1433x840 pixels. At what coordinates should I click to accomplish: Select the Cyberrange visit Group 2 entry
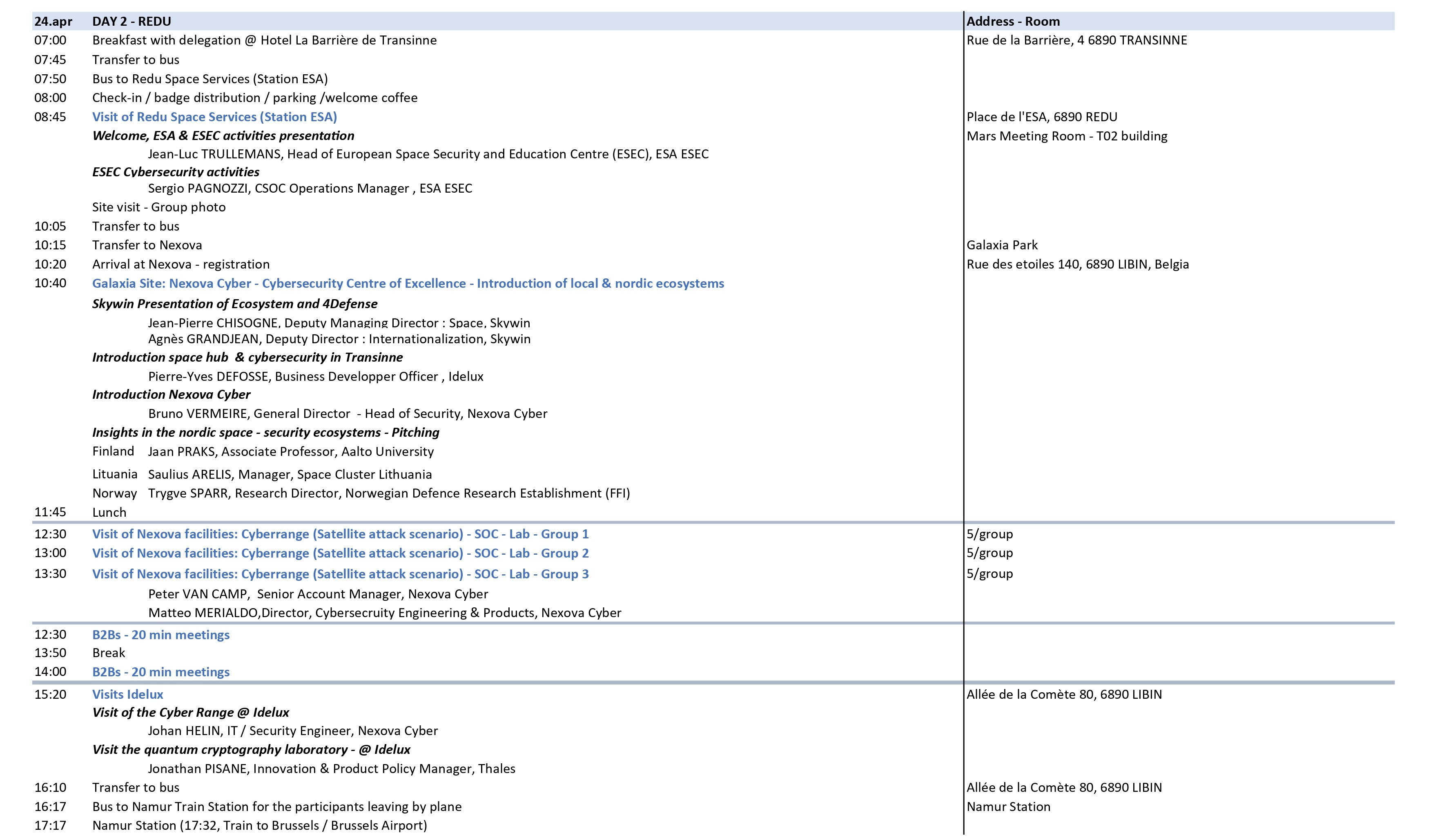click(340, 553)
